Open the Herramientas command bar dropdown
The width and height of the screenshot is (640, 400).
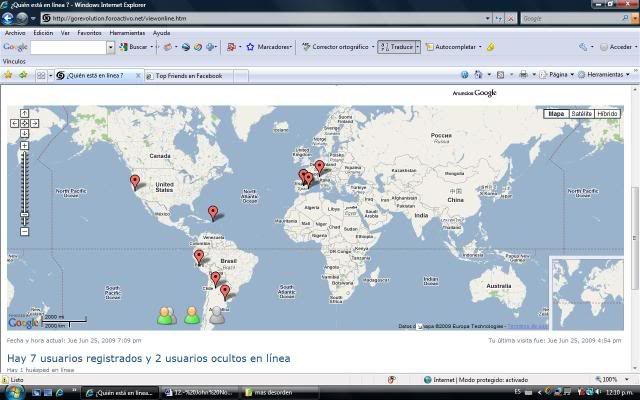pos(604,75)
